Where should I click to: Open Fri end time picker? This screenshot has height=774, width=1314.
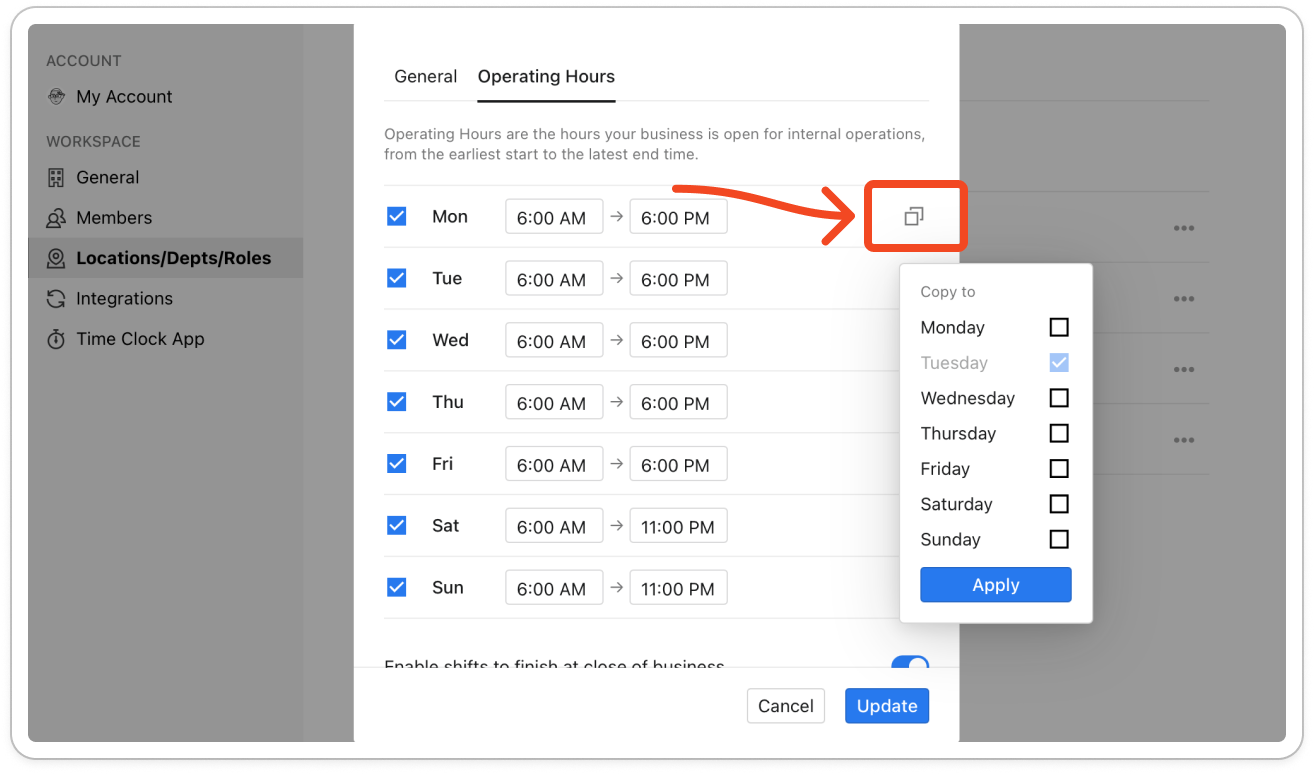[678, 465]
